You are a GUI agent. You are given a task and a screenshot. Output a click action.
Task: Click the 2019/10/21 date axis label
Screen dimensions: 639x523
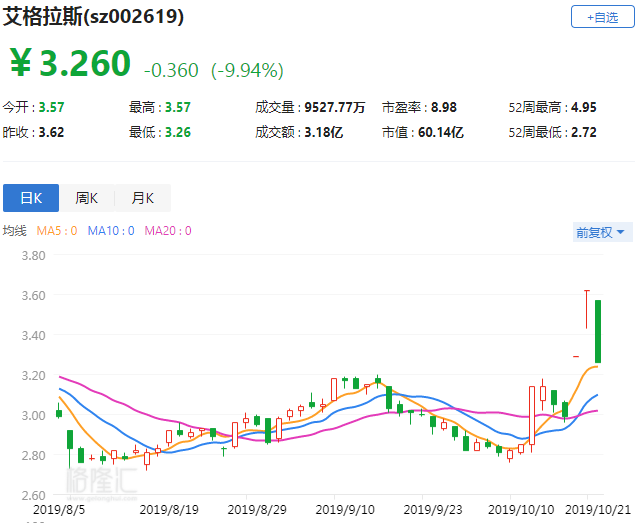point(598,510)
